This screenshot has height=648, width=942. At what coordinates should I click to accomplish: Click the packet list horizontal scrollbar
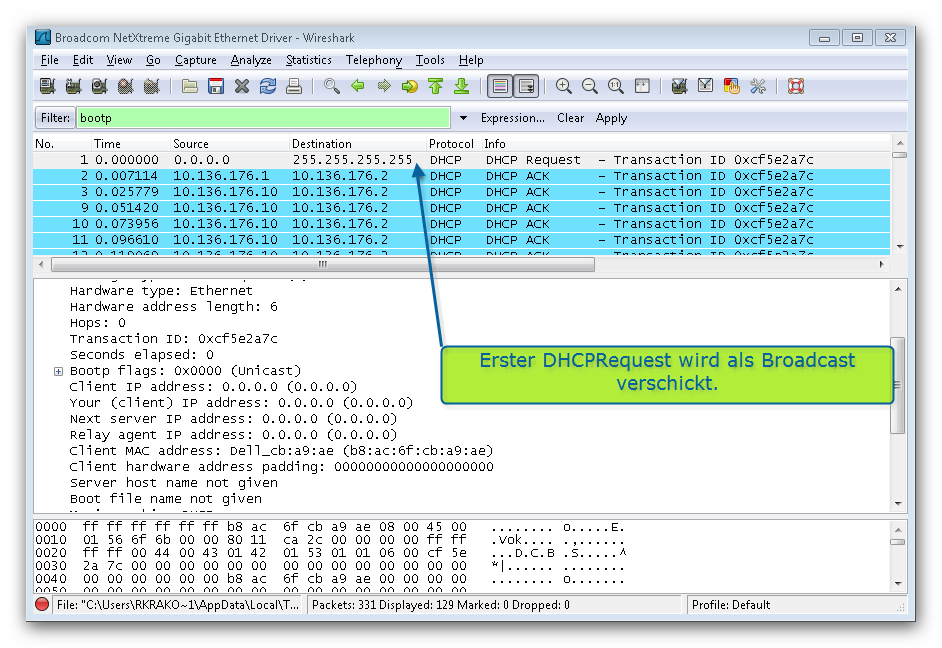tap(323, 264)
